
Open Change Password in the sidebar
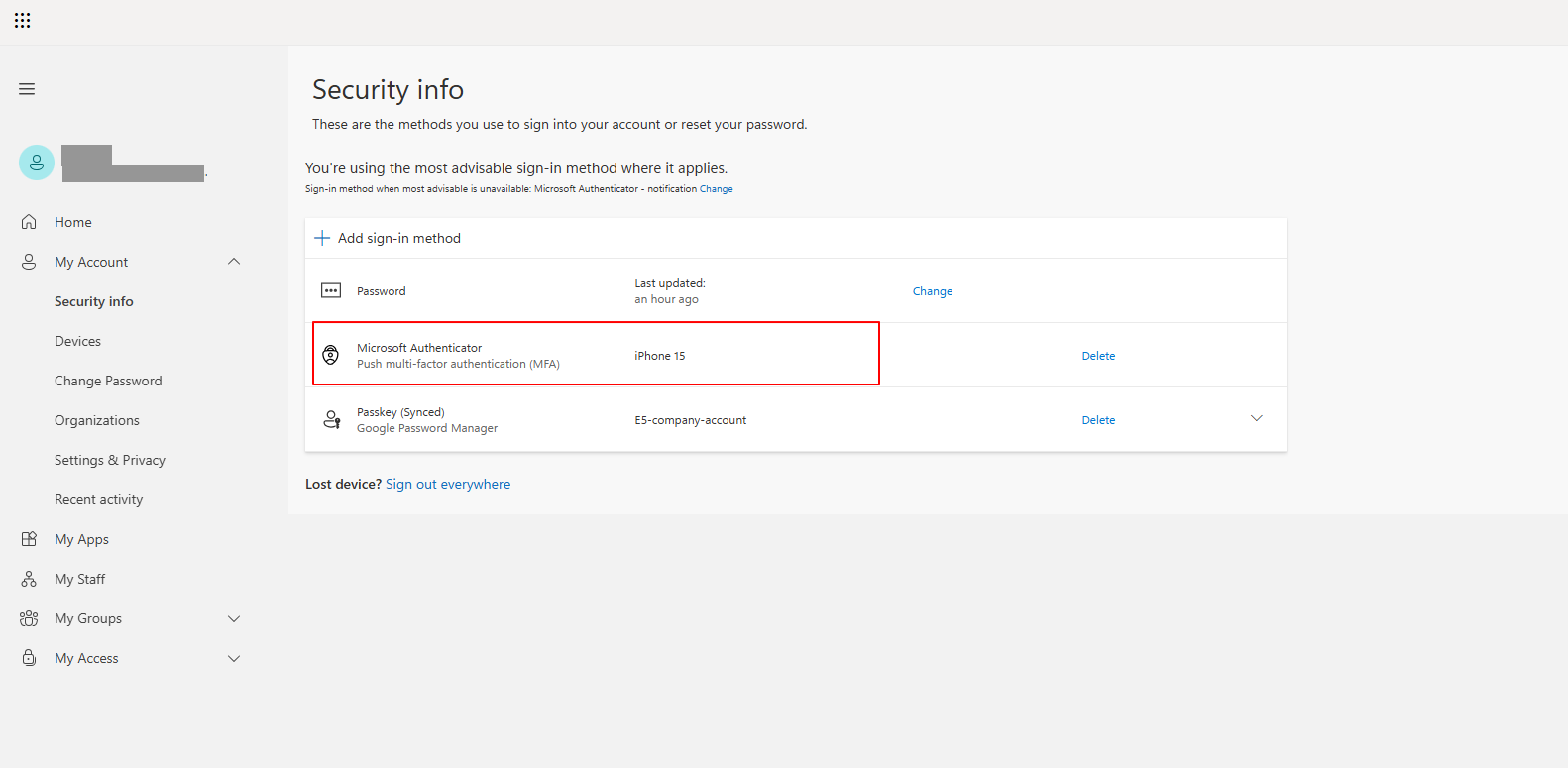[108, 381]
